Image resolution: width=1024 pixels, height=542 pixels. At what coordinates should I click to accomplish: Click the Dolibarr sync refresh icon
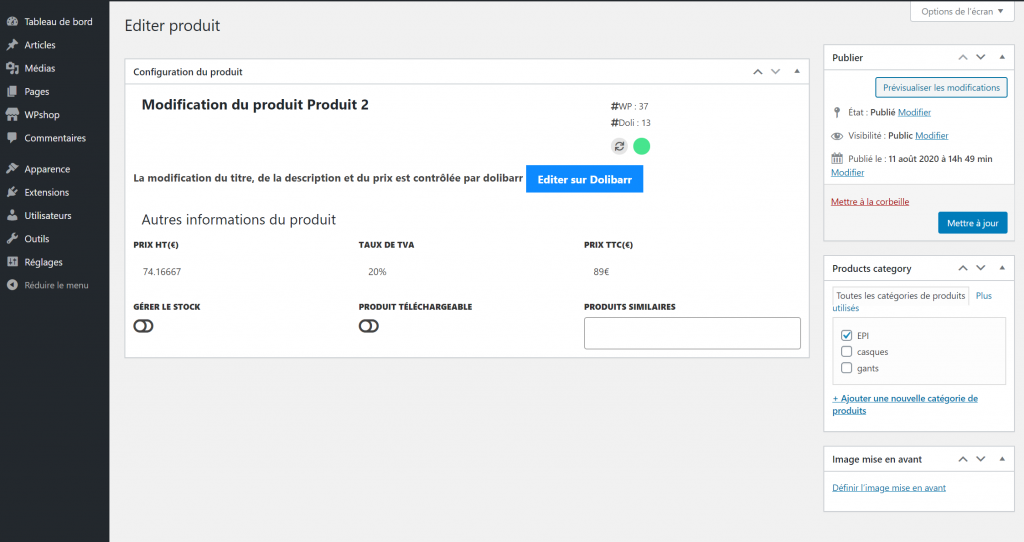click(x=619, y=146)
